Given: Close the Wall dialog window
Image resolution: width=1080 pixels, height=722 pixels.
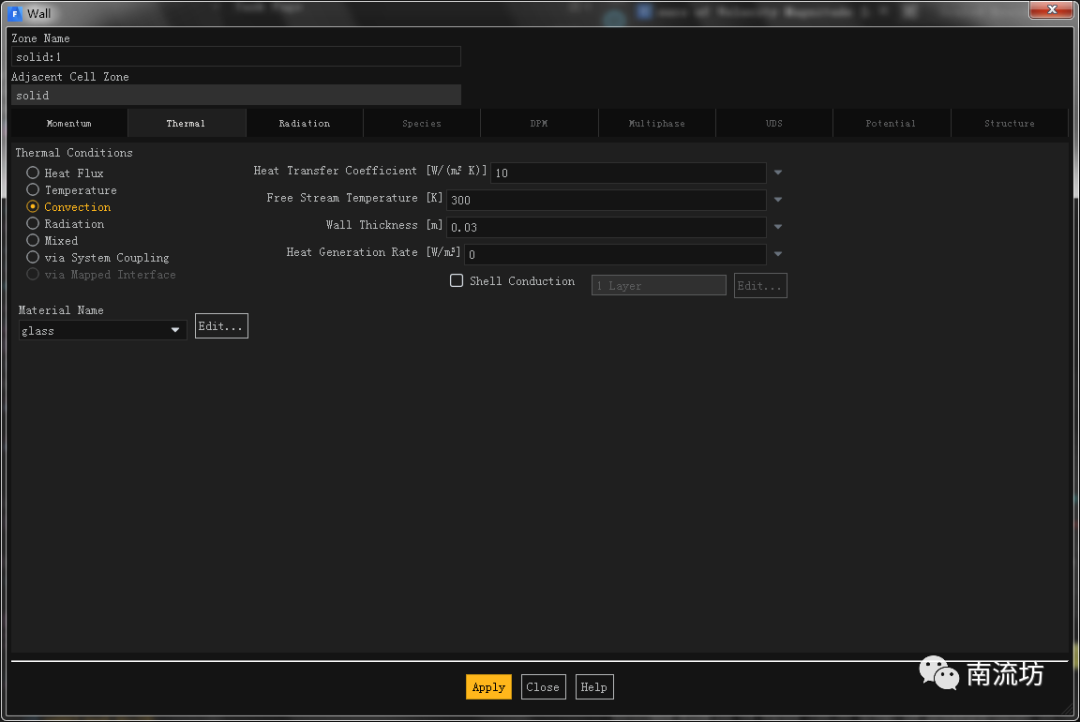Looking at the screenshot, I should coord(1052,10).
